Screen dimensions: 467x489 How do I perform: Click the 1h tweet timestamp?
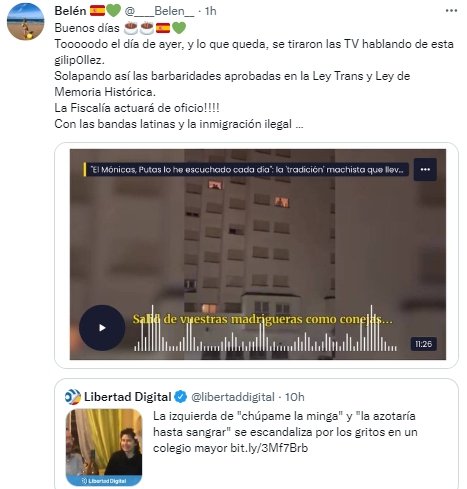pos(211,11)
